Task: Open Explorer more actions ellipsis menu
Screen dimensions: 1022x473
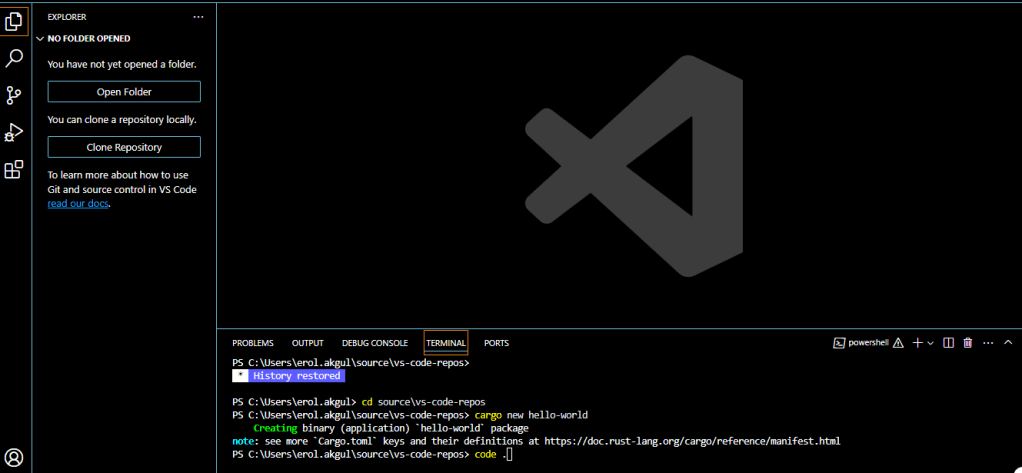Action: click(198, 17)
